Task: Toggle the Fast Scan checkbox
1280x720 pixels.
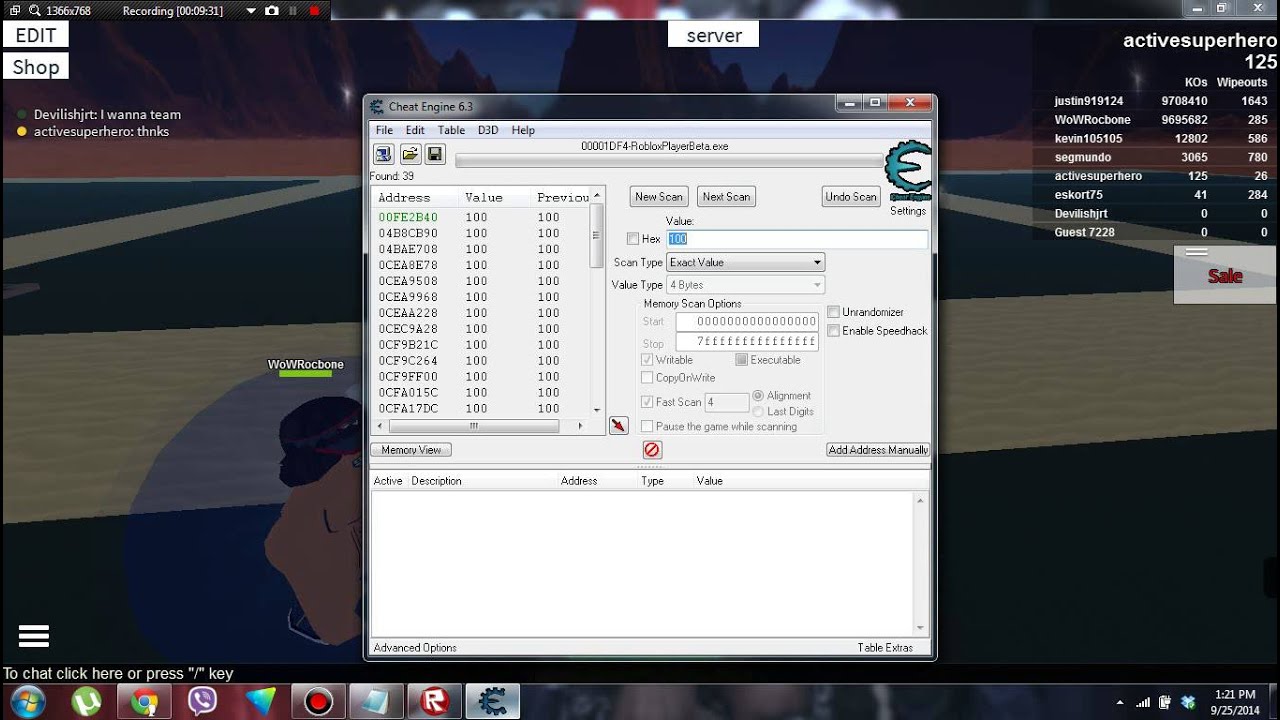Action: click(x=647, y=402)
